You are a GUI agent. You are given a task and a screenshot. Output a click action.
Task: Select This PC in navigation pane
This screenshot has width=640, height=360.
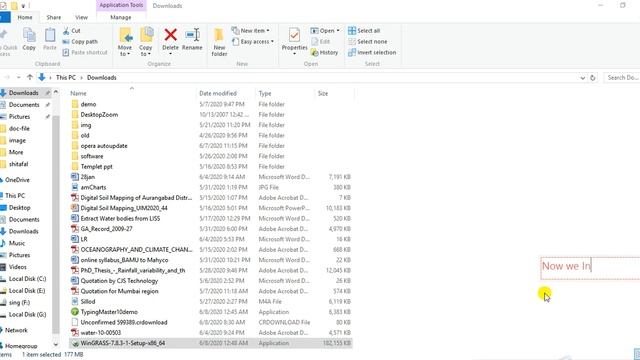click(15, 196)
